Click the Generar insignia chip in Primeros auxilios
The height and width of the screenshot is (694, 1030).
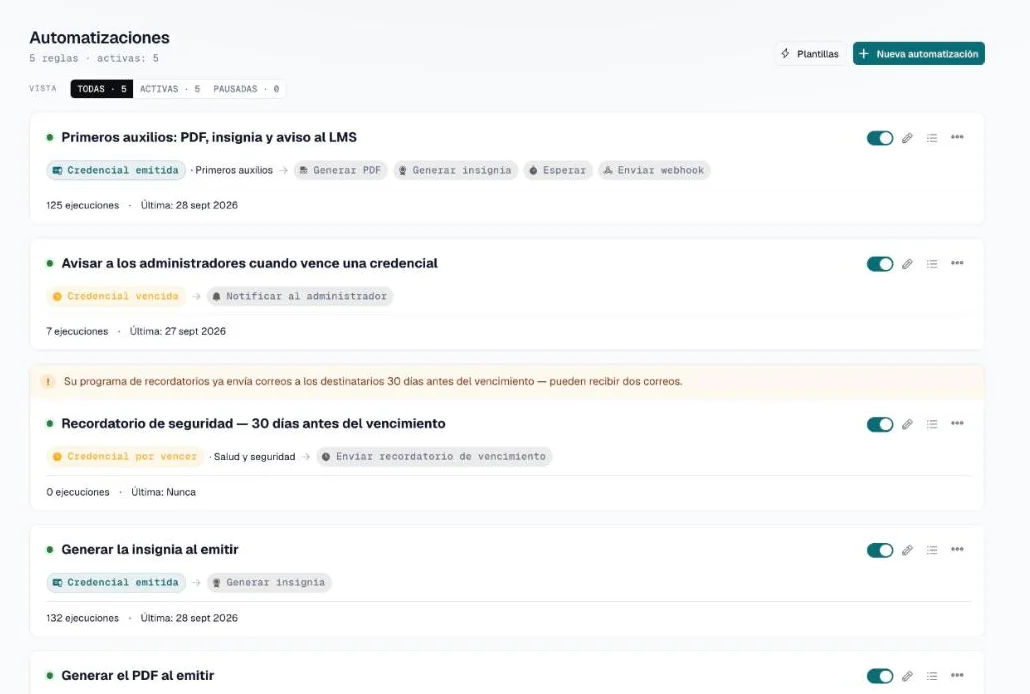pos(455,170)
